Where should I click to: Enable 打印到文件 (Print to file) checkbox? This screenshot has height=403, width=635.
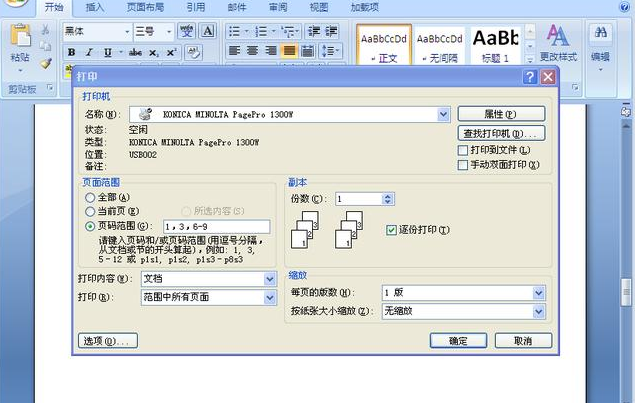[x=462, y=151]
